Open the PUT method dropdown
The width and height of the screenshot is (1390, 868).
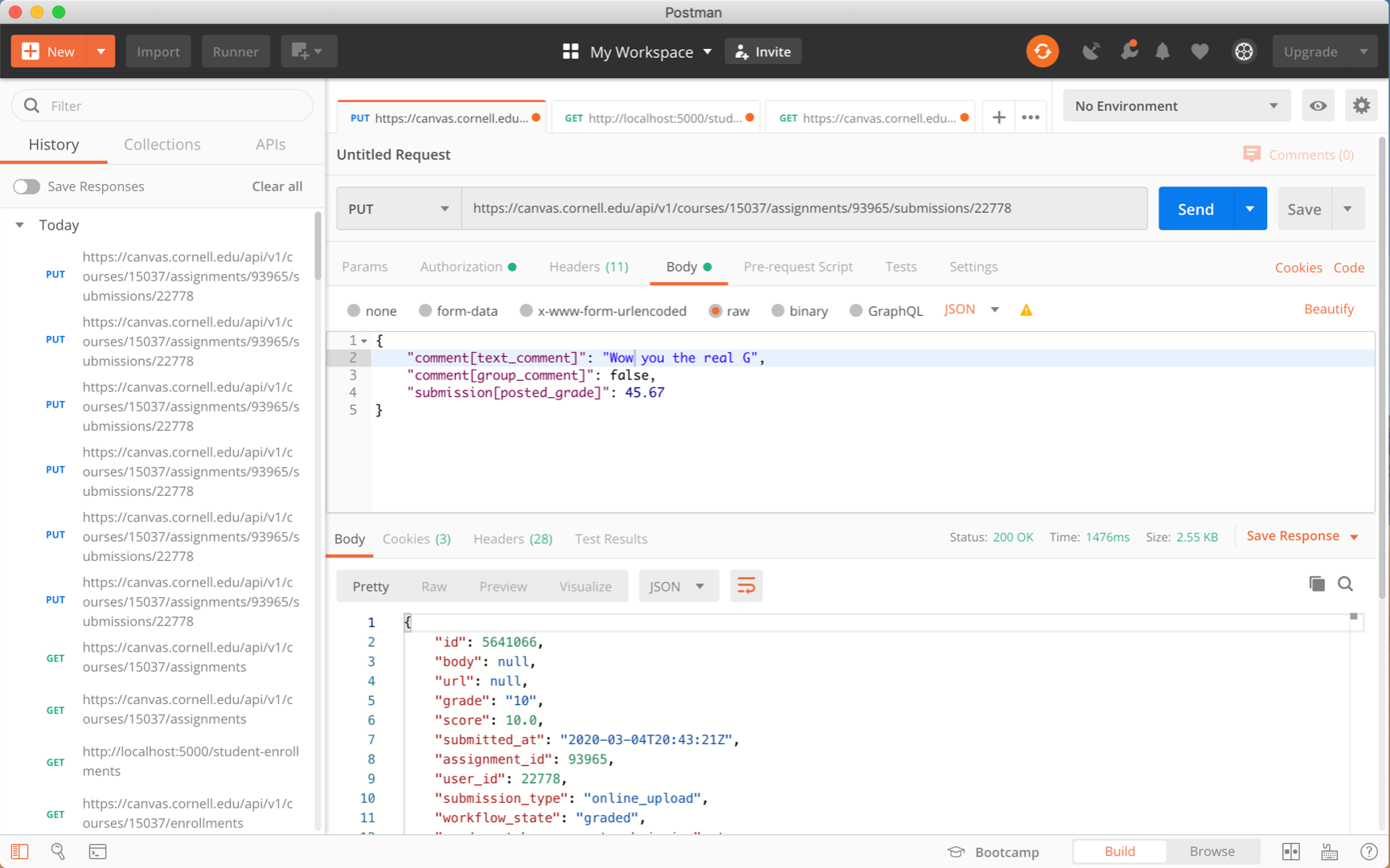click(398, 209)
